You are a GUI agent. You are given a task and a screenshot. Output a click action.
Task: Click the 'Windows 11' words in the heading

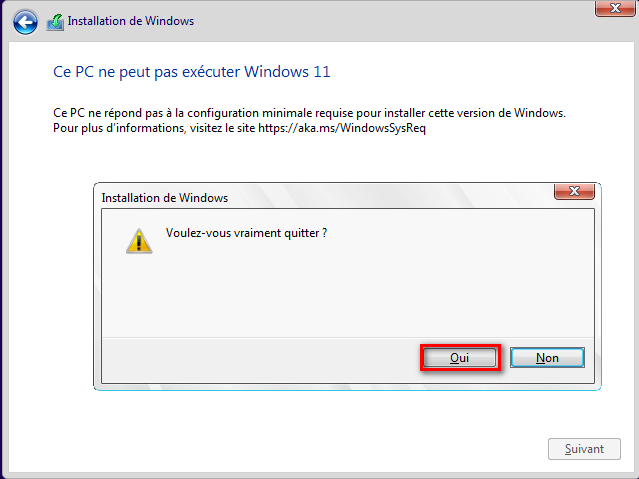pyautogui.click(x=295, y=72)
